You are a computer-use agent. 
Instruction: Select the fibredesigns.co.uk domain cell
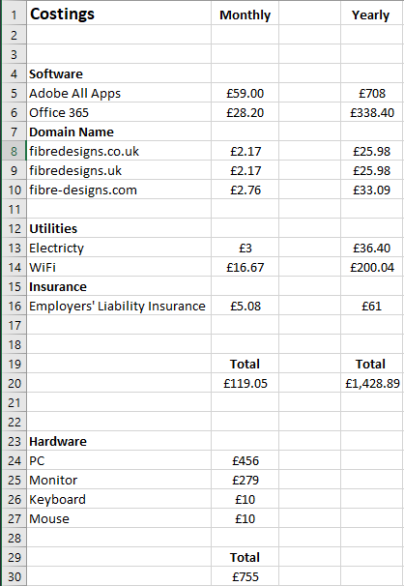click(x=119, y=151)
